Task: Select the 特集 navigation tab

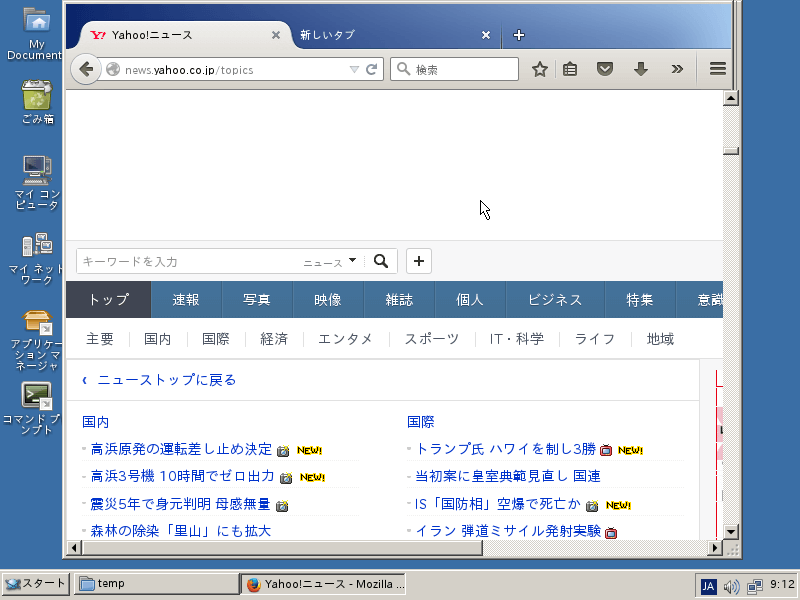Action: coord(640,299)
